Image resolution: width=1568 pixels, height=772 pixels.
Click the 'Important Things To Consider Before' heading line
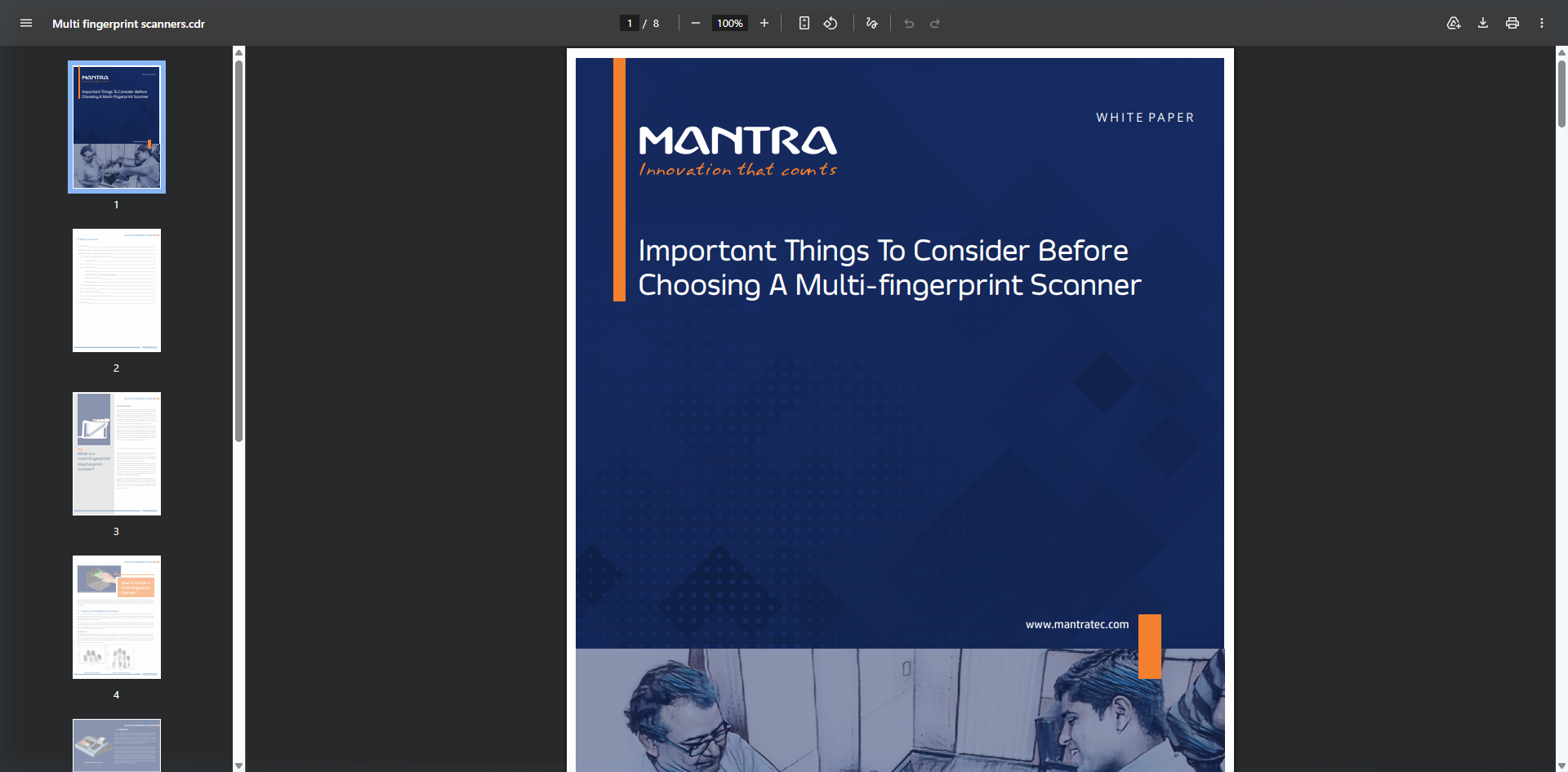click(x=883, y=251)
